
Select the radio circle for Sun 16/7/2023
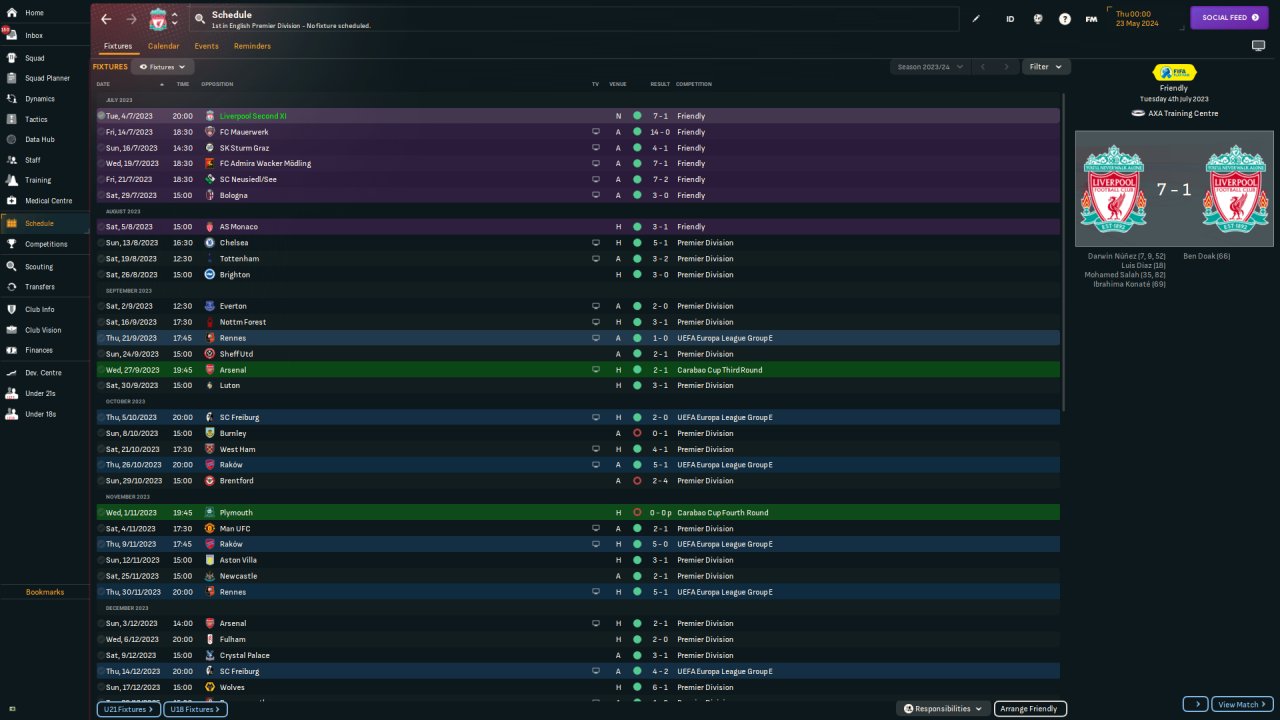coord(101,148)
